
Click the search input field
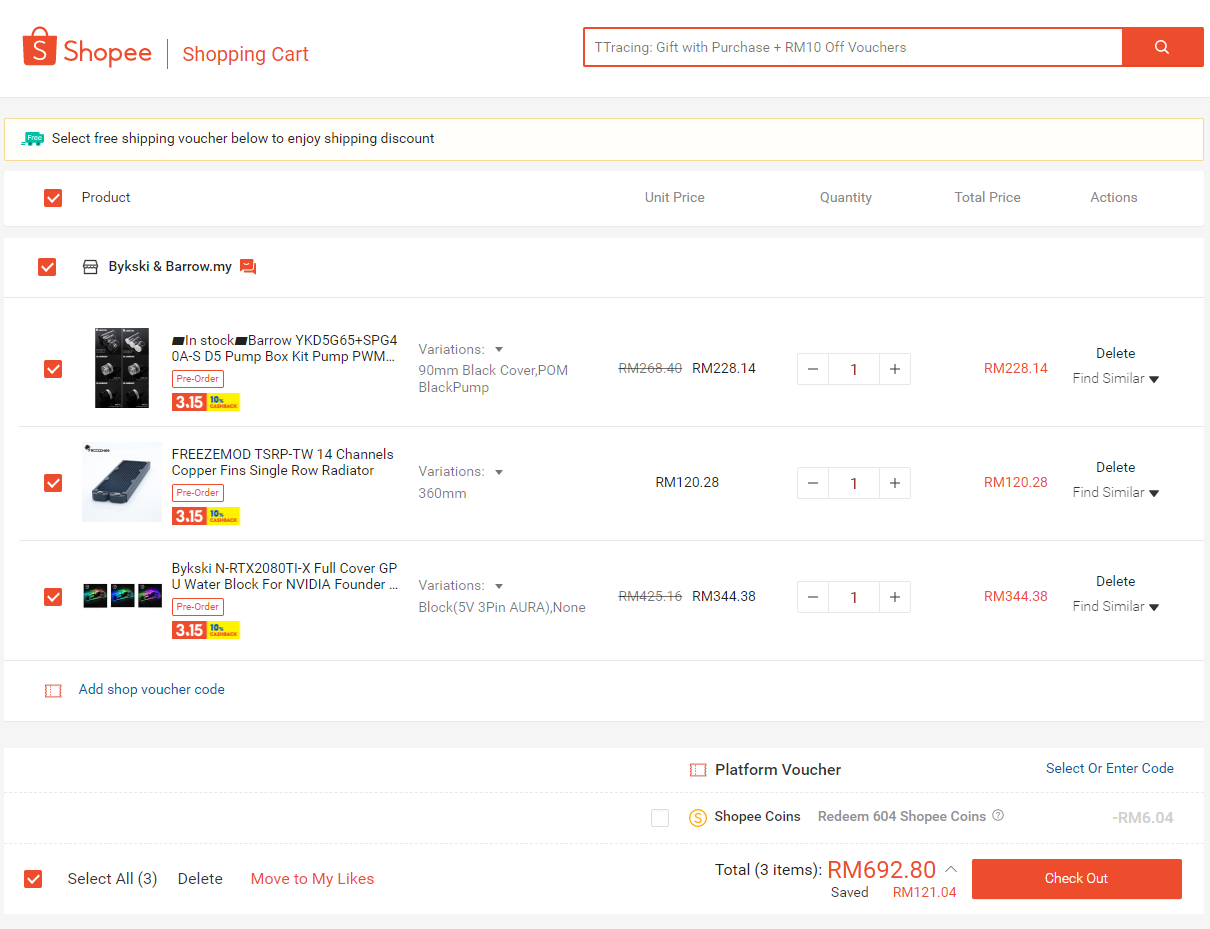[852, 47]
